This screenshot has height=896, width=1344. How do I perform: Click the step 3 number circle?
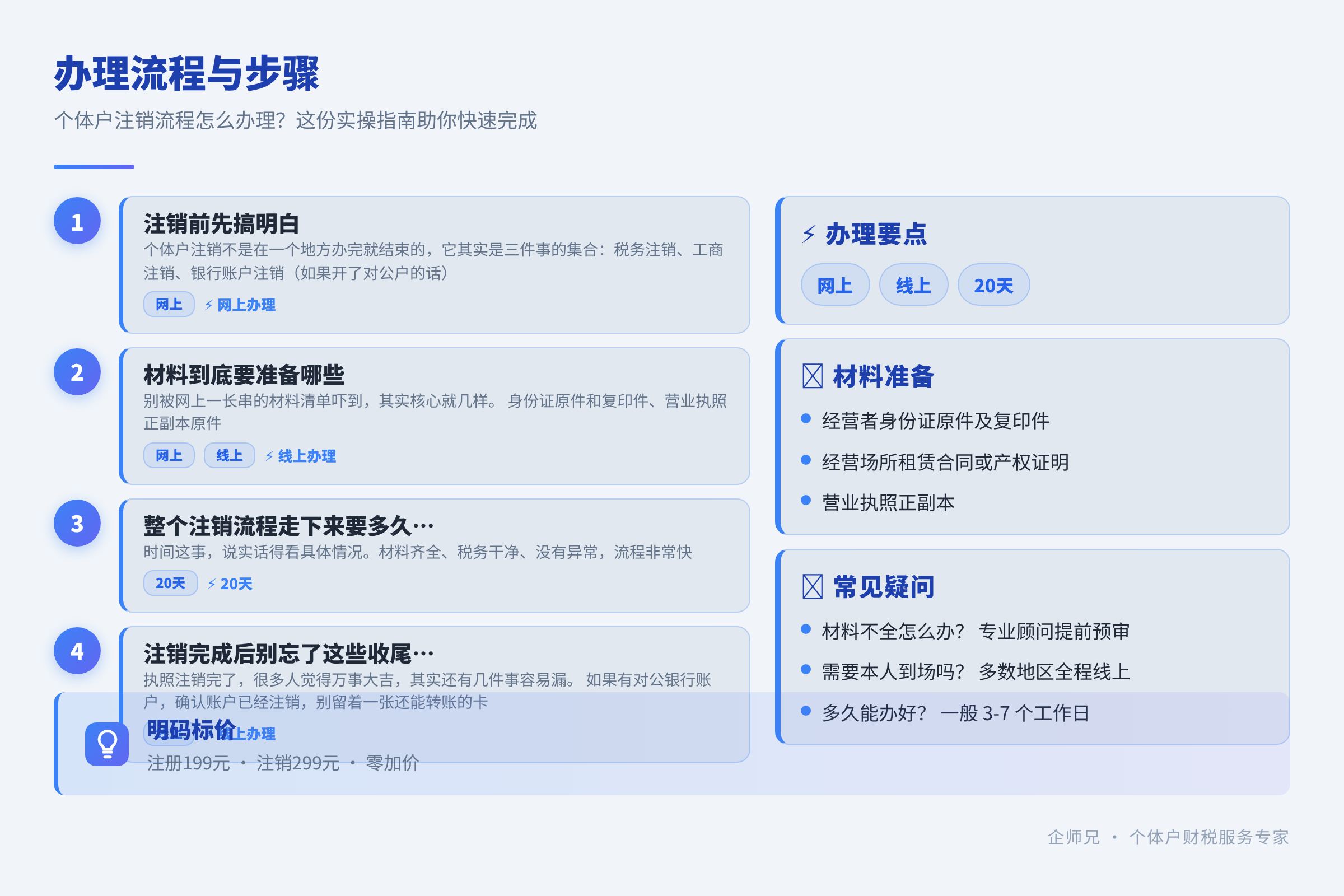[77, 524]
